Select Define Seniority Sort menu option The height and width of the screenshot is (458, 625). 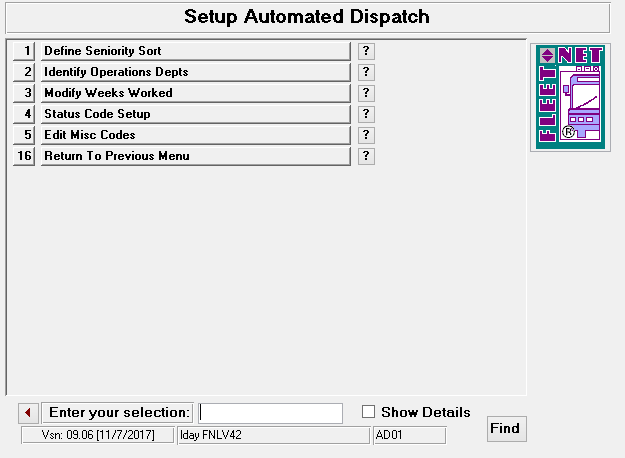(195, 51)
